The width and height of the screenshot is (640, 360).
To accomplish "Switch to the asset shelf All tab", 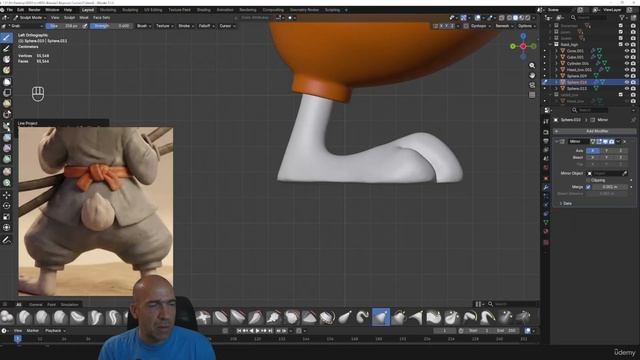I will [x=18, y=304].
